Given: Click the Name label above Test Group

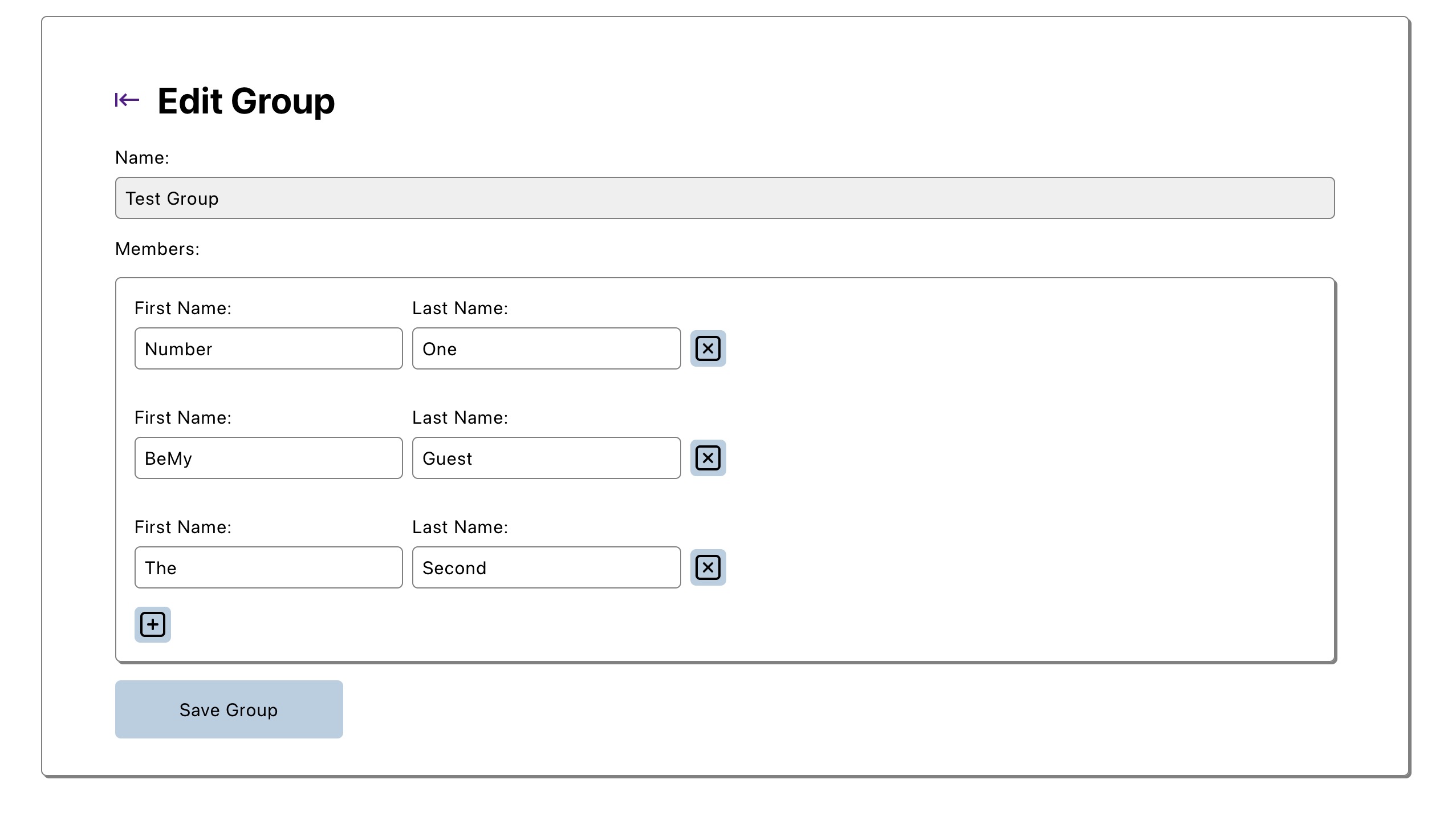Looking at the screenshot, I should [142, 158].
